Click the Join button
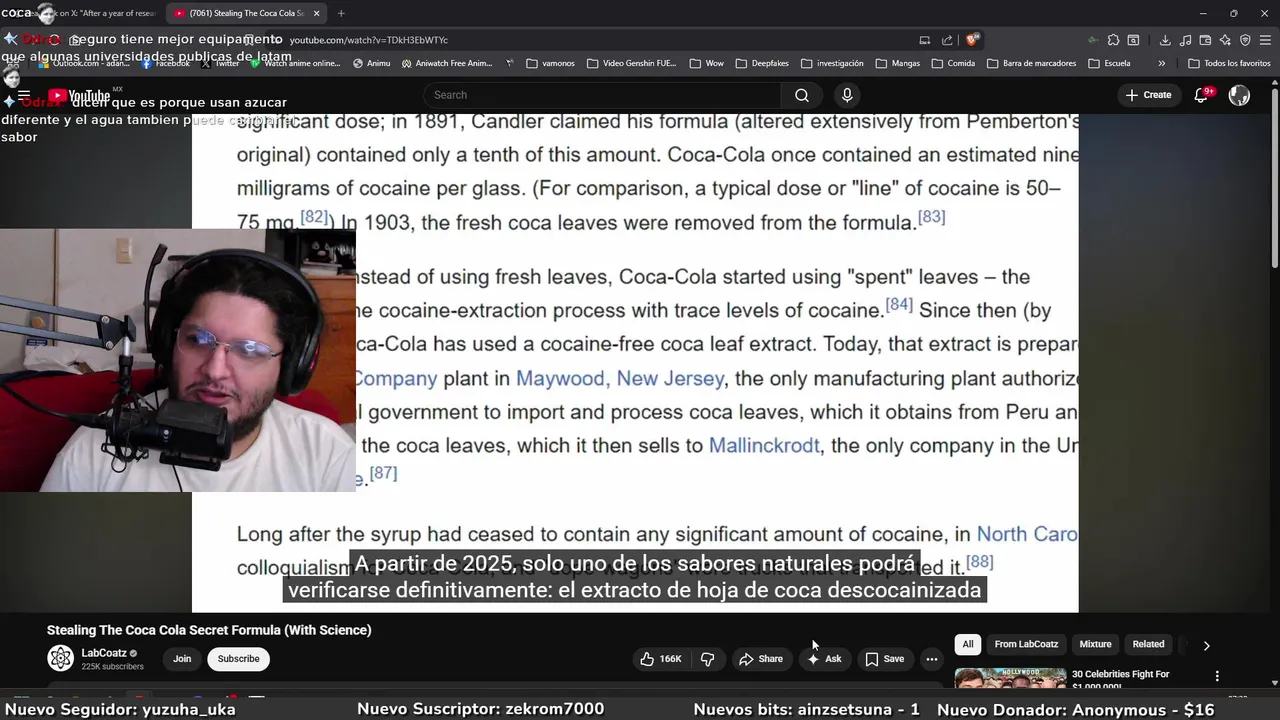Image resolution: width=1280 pixels, height=720 pixels. pos(182,658)
